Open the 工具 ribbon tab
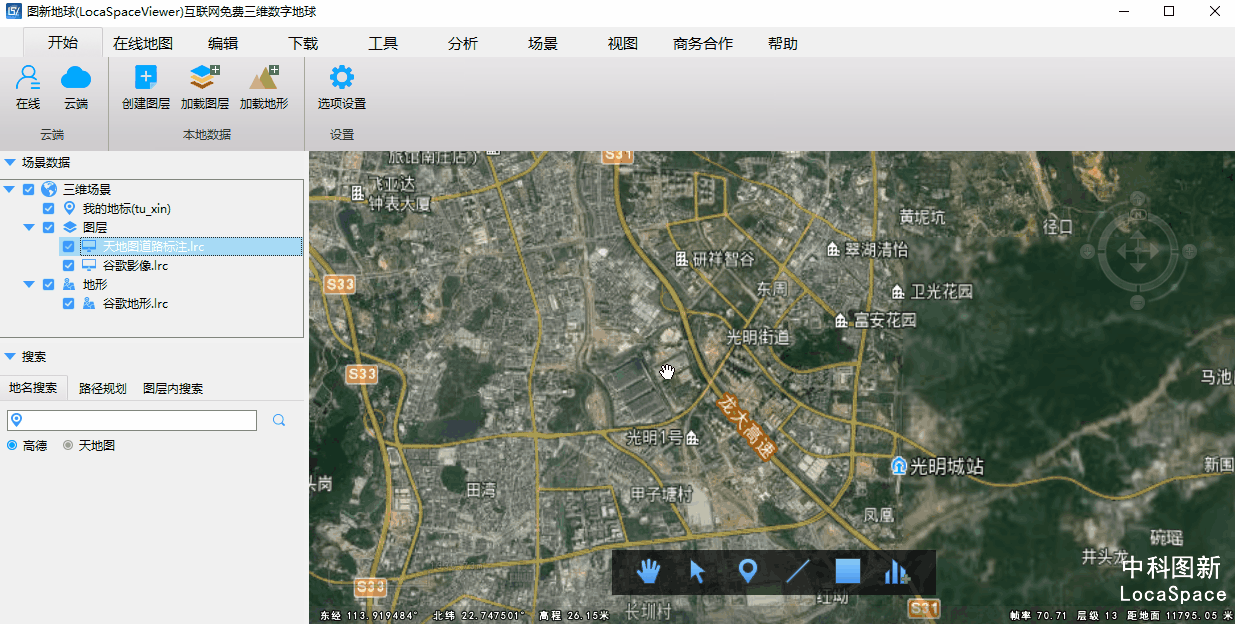 (383, 44)
